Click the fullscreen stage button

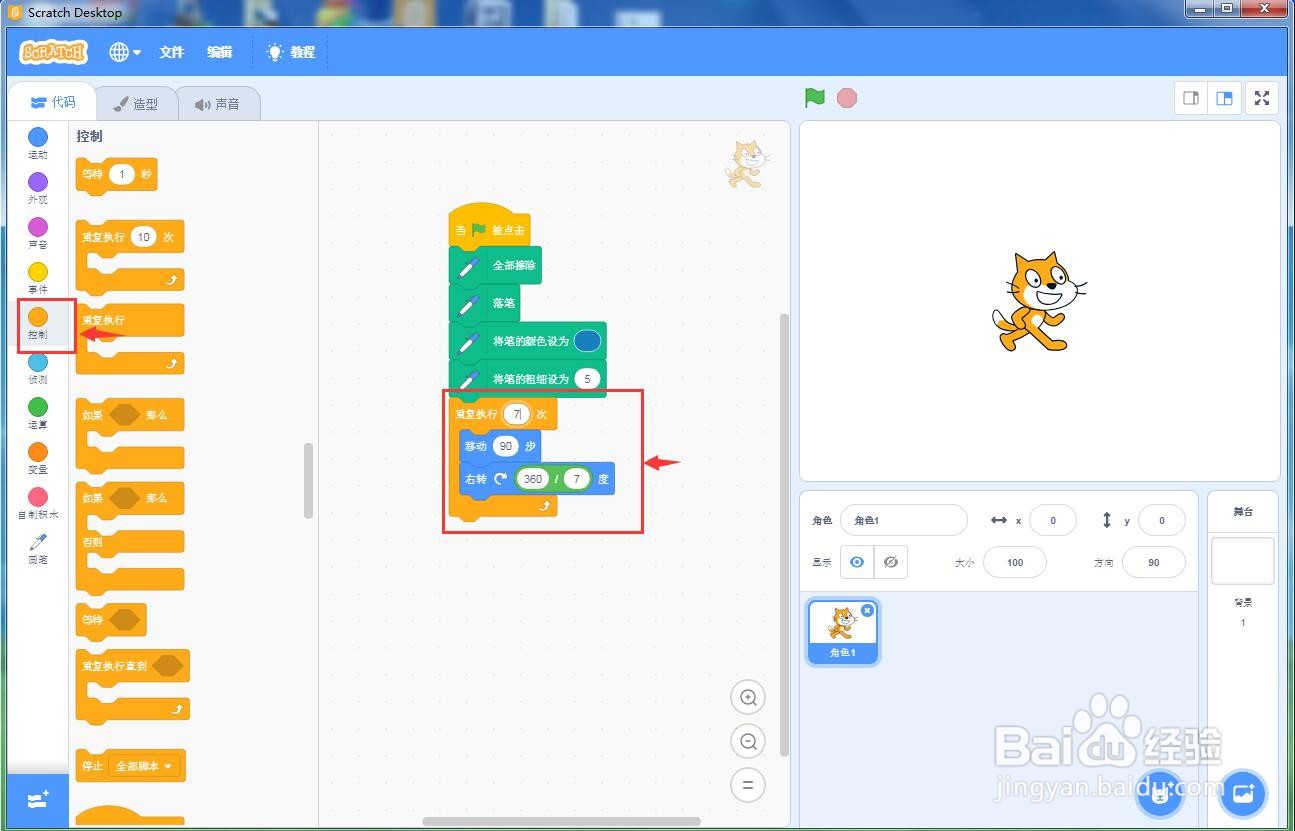1261,98
